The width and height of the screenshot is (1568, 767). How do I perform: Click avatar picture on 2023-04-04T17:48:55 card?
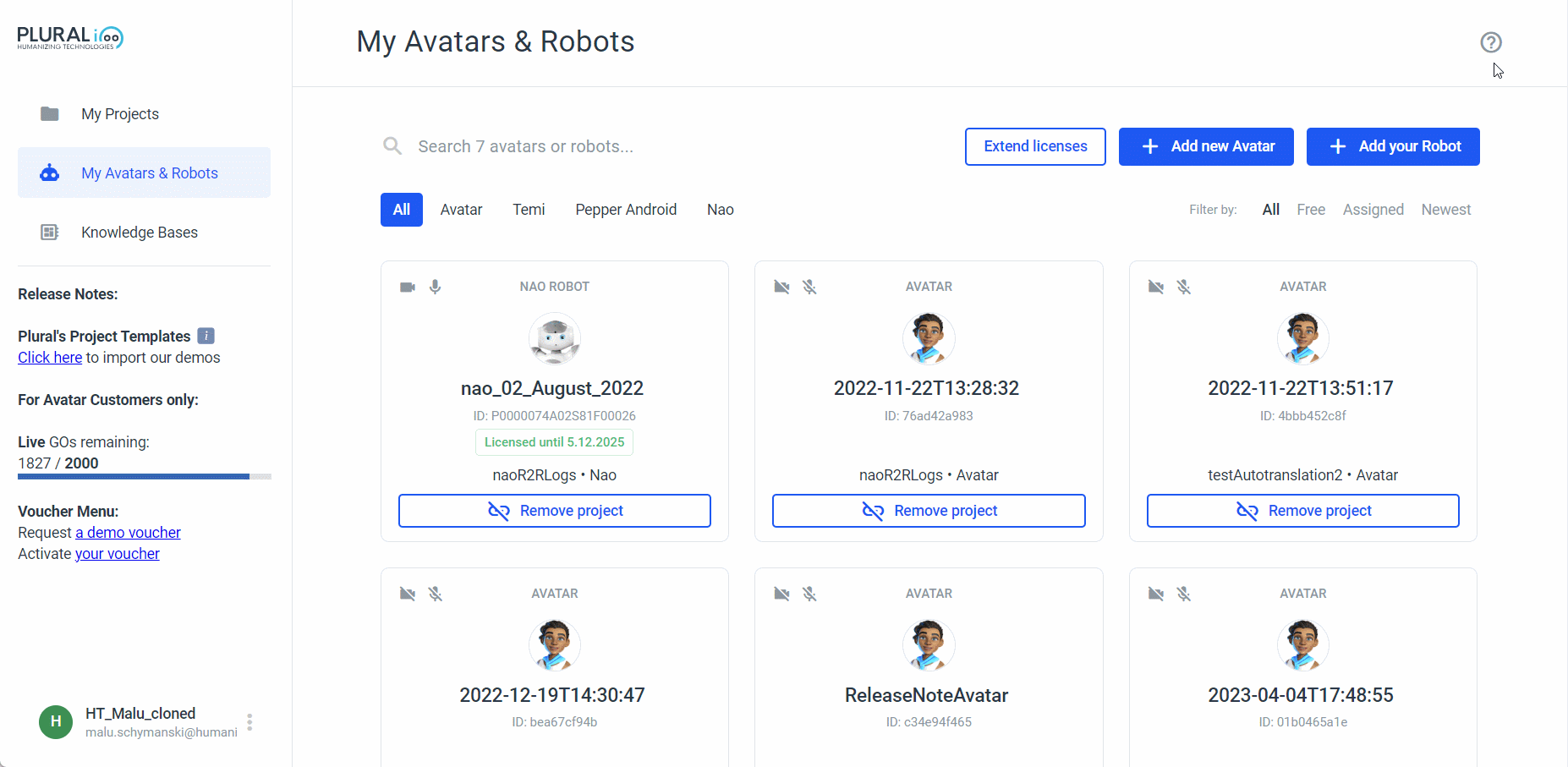[x=1302, y=645]
